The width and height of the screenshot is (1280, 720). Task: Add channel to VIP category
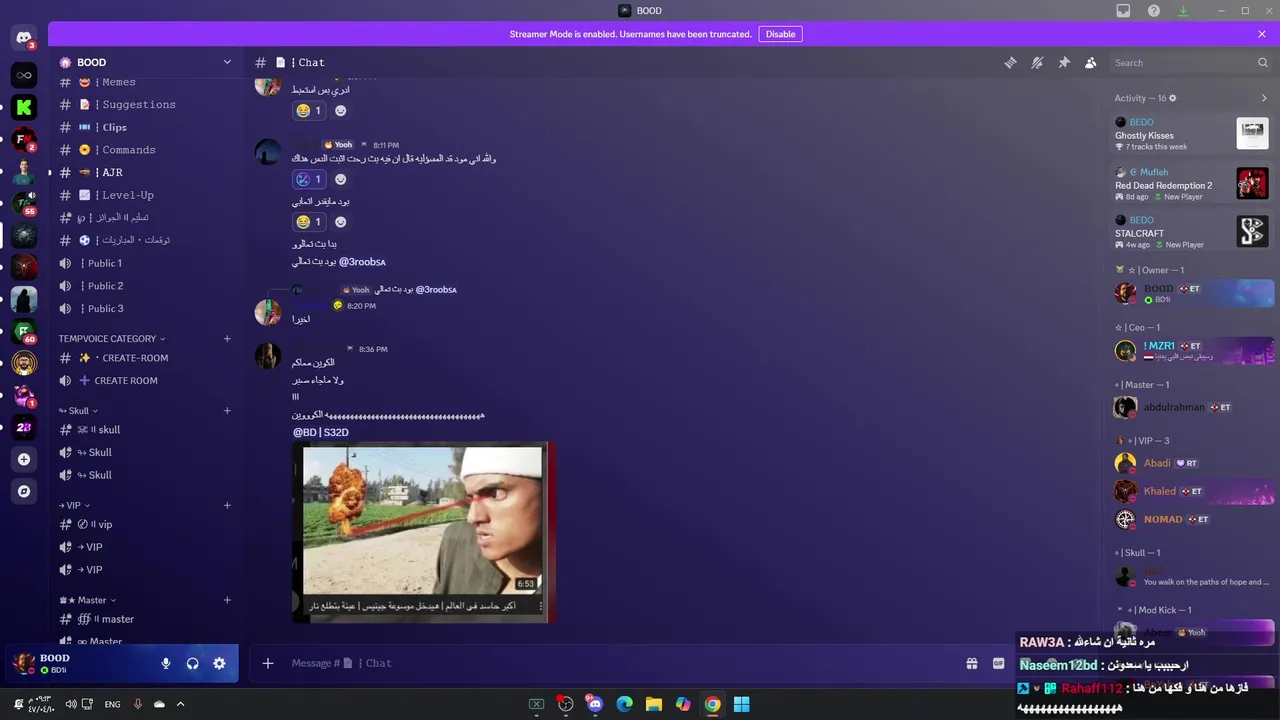pos(227,506)
